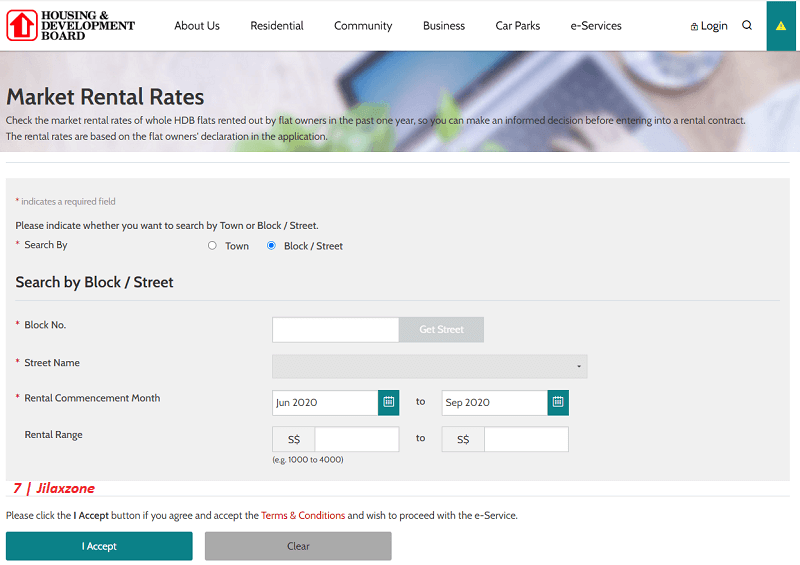The width and height of the screenshot is (800, 565).
Task: Open the Car Parks menu
Action: click(x=517, y=26)
